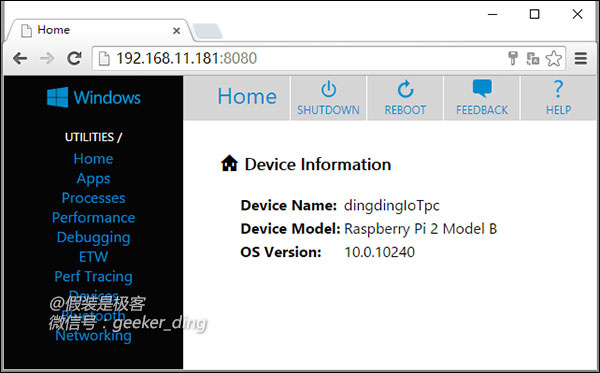Open the Performance page link
Screen dimensions: 600x373
[93, 217]
